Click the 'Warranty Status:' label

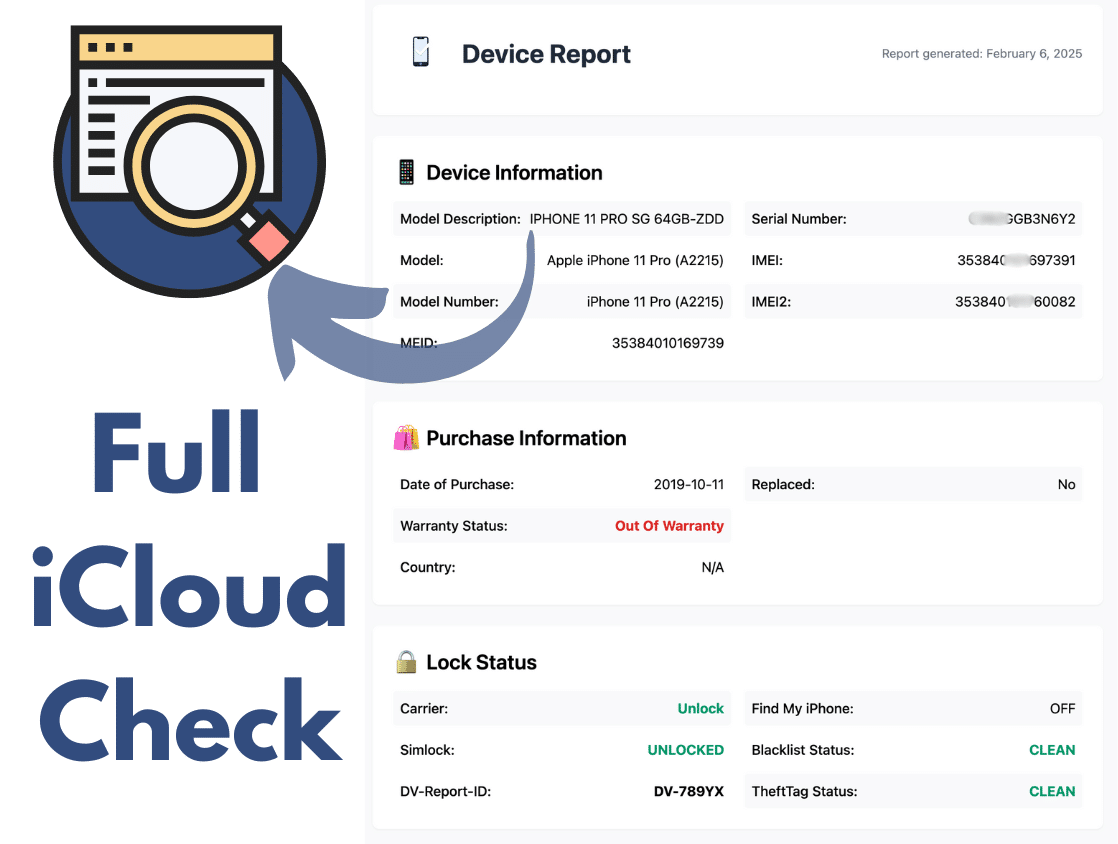coord(453,525)
